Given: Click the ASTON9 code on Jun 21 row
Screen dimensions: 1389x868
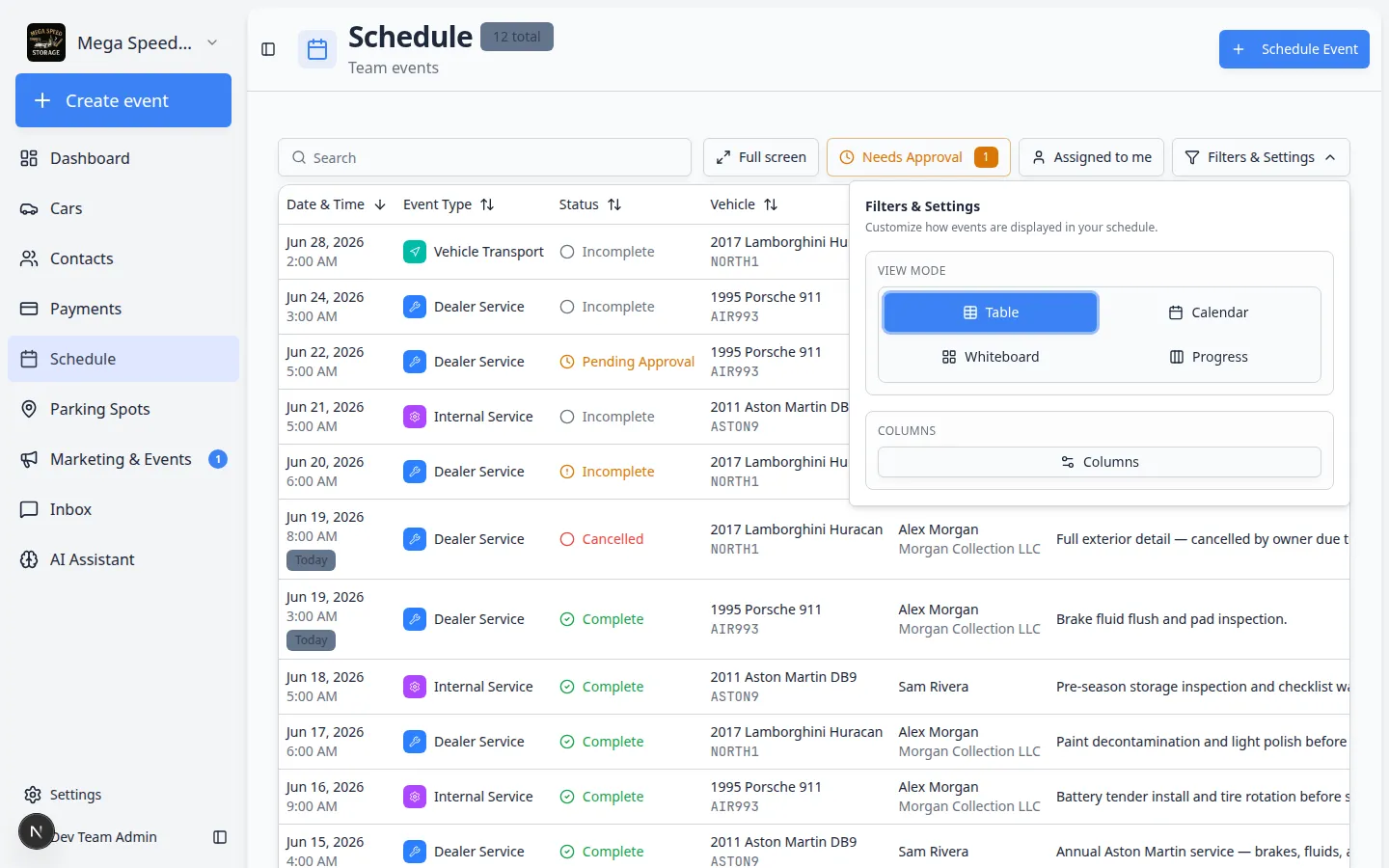Looking at the screenshot, I should pos(735,426).
